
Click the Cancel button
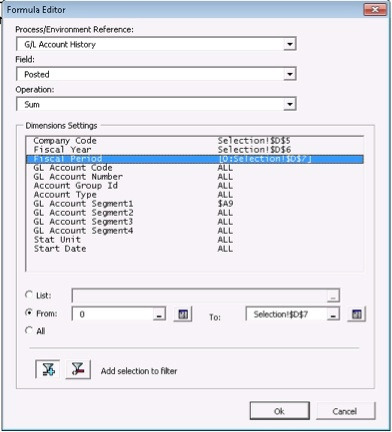[x=345, y=411]
